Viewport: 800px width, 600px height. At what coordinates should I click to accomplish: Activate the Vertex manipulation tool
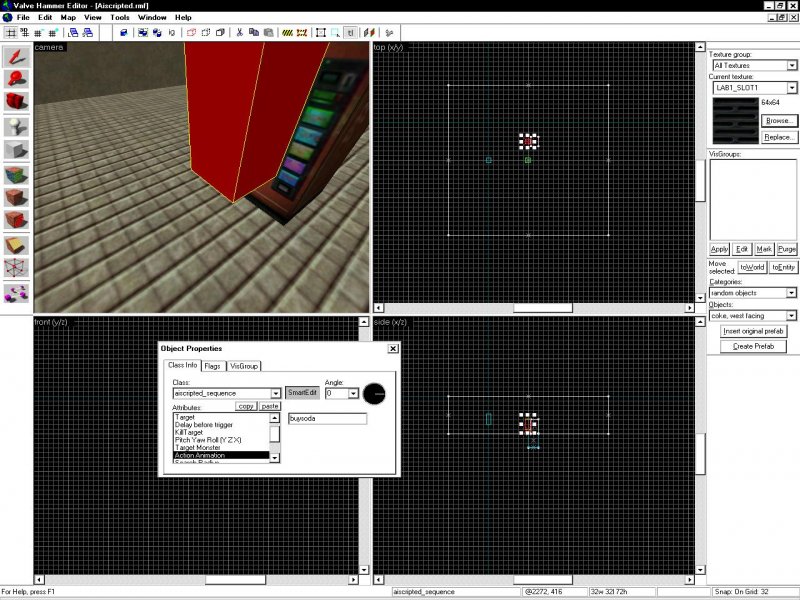pyautogui.click(x=16, y=269)
